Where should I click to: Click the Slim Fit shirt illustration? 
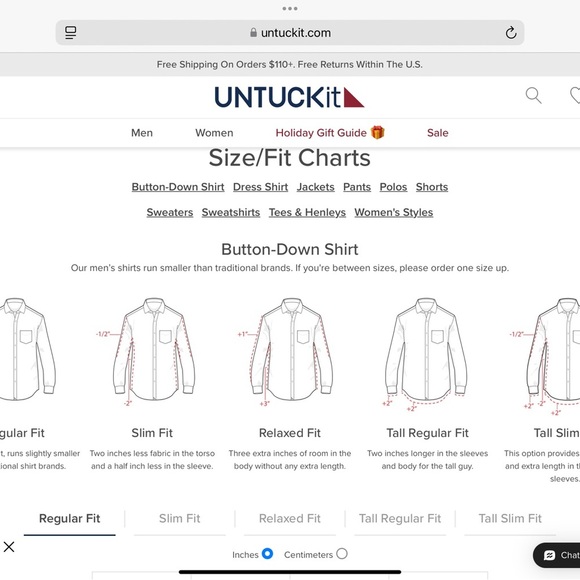tap(153, 350)
